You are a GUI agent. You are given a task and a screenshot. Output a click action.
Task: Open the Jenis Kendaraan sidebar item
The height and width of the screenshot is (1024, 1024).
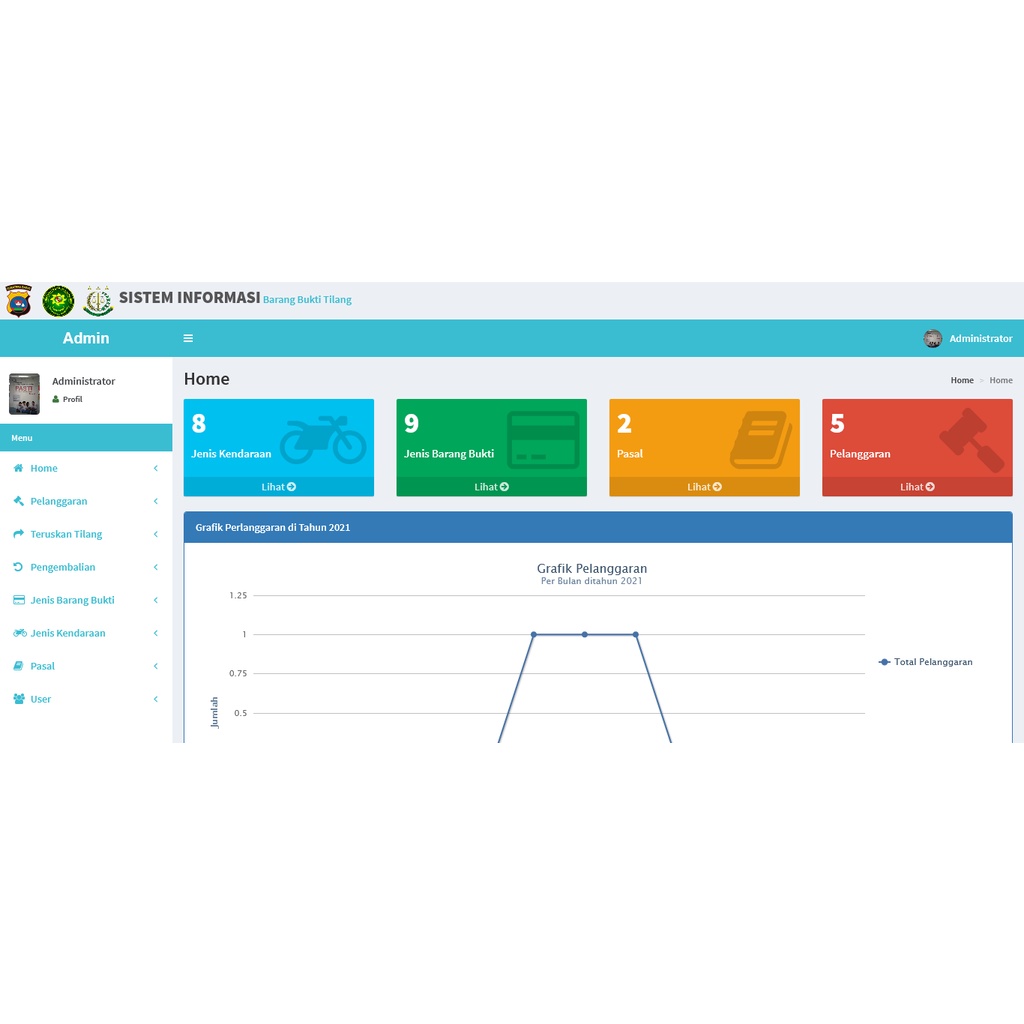pyautogui.click(x=86, y=633)
